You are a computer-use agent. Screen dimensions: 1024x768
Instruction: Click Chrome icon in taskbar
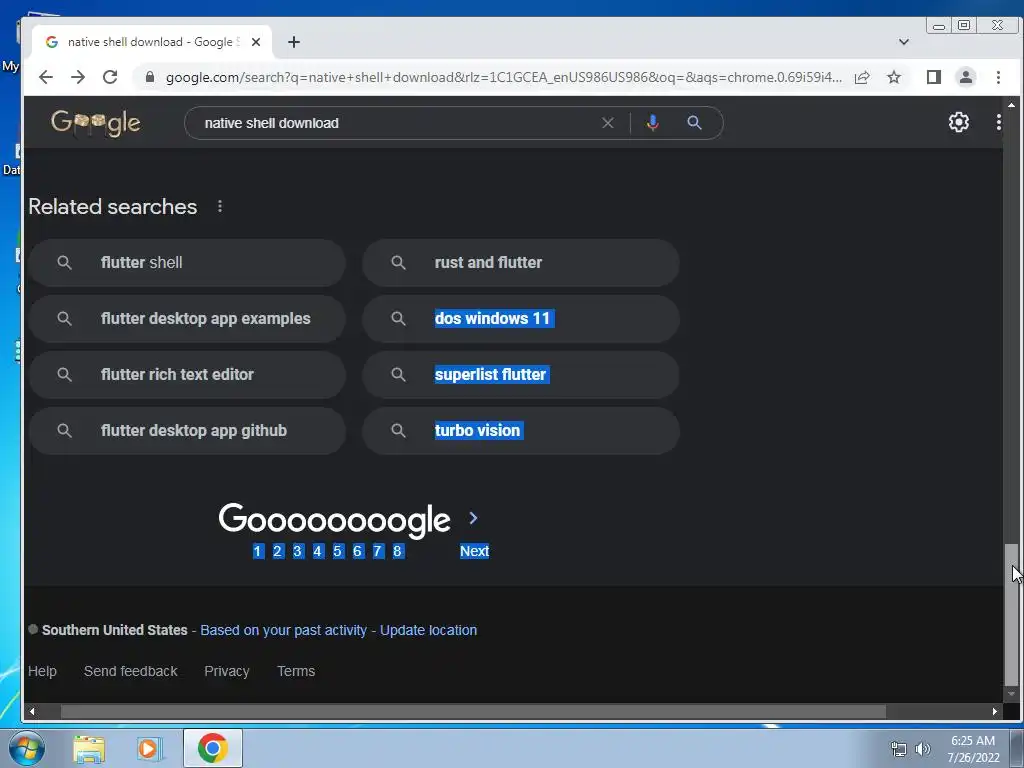coord(213,748)
